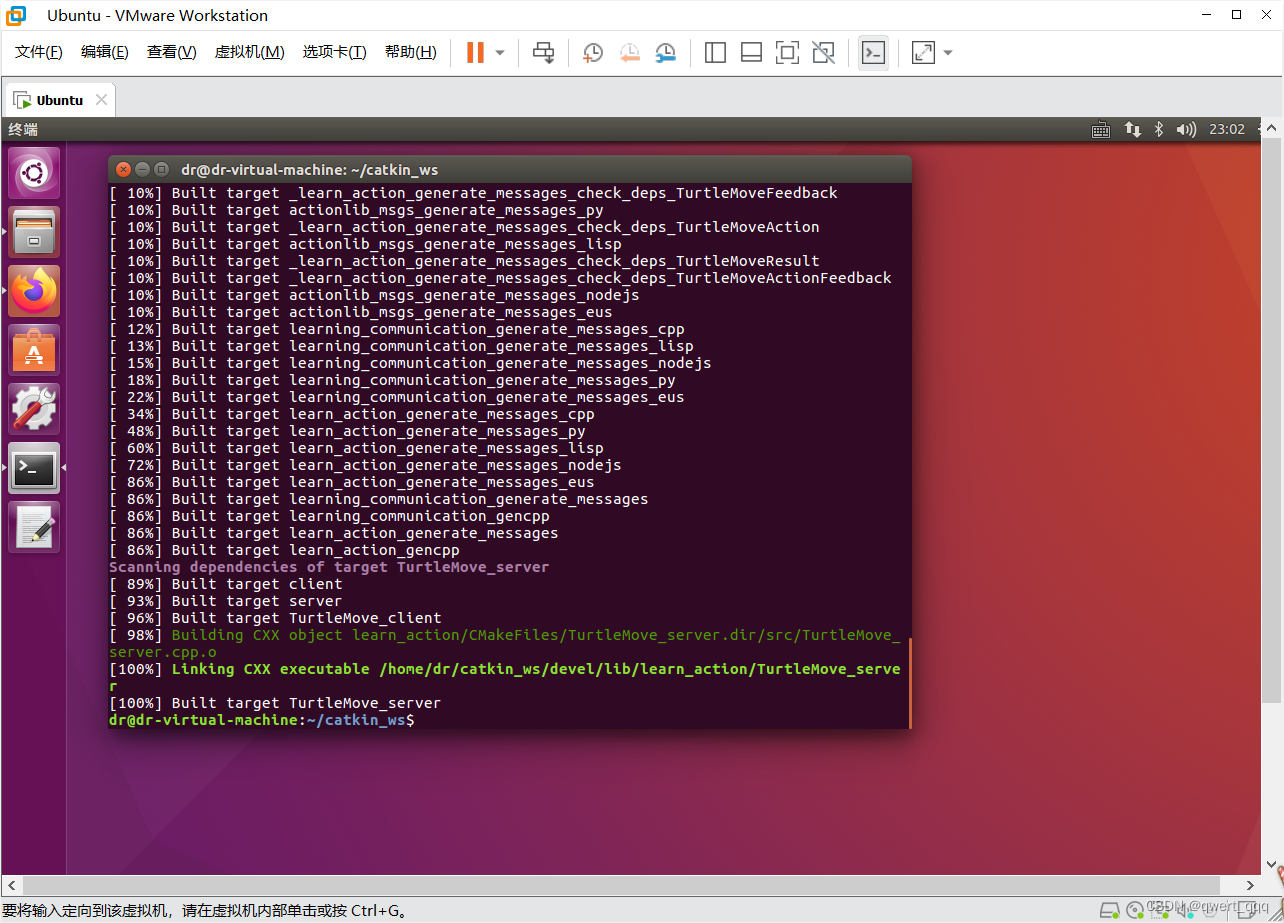Click the terminal vertical scrollbar handle

coord(909,682)
